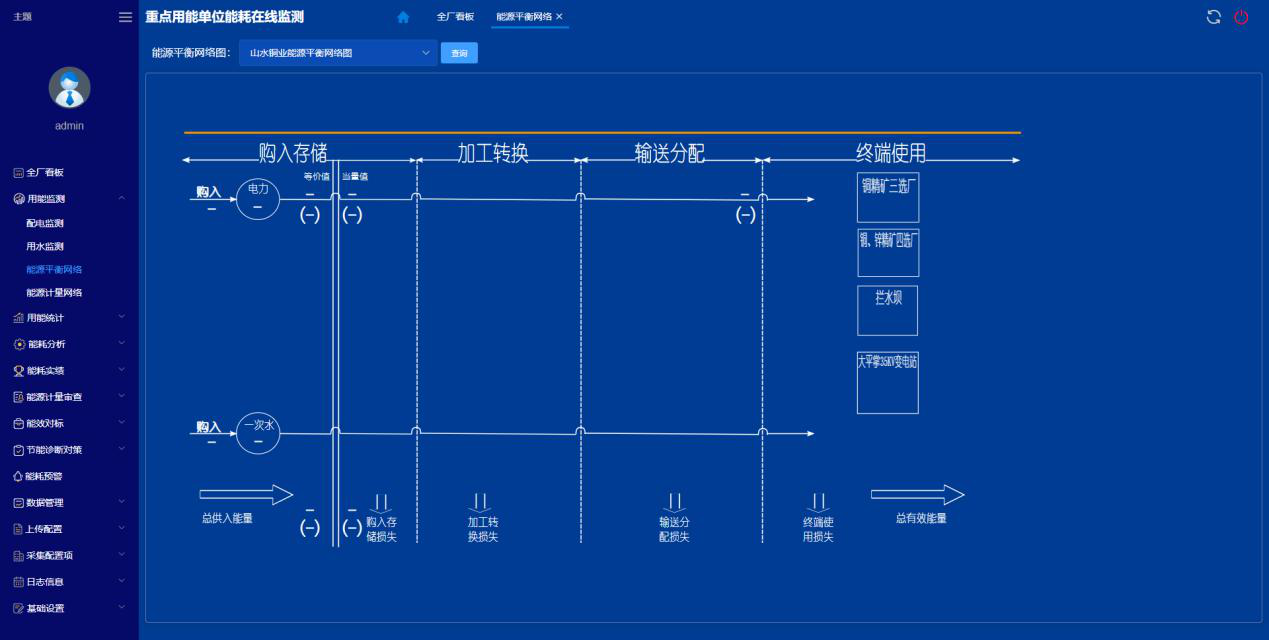The image size is (1269, 640).
Task: Click the 输送分配 stage heading
Action: click(x=670, y=153)
